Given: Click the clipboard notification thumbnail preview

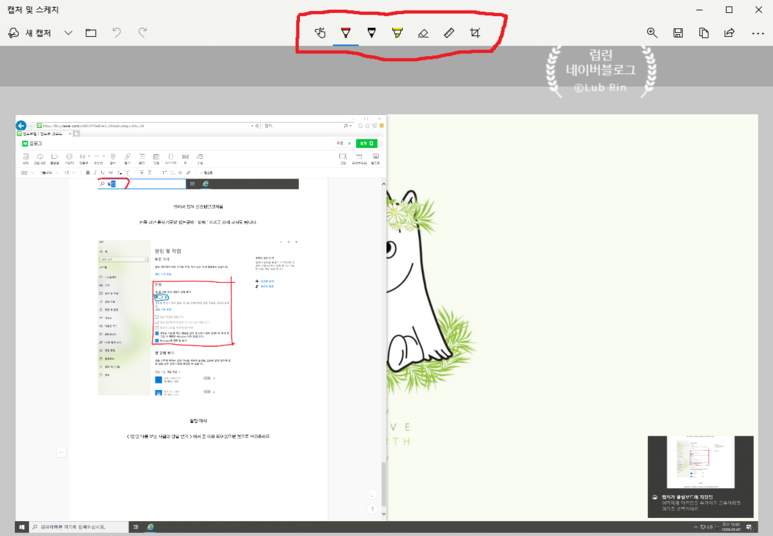Looking at the screenshot, I should pos(701,463).
